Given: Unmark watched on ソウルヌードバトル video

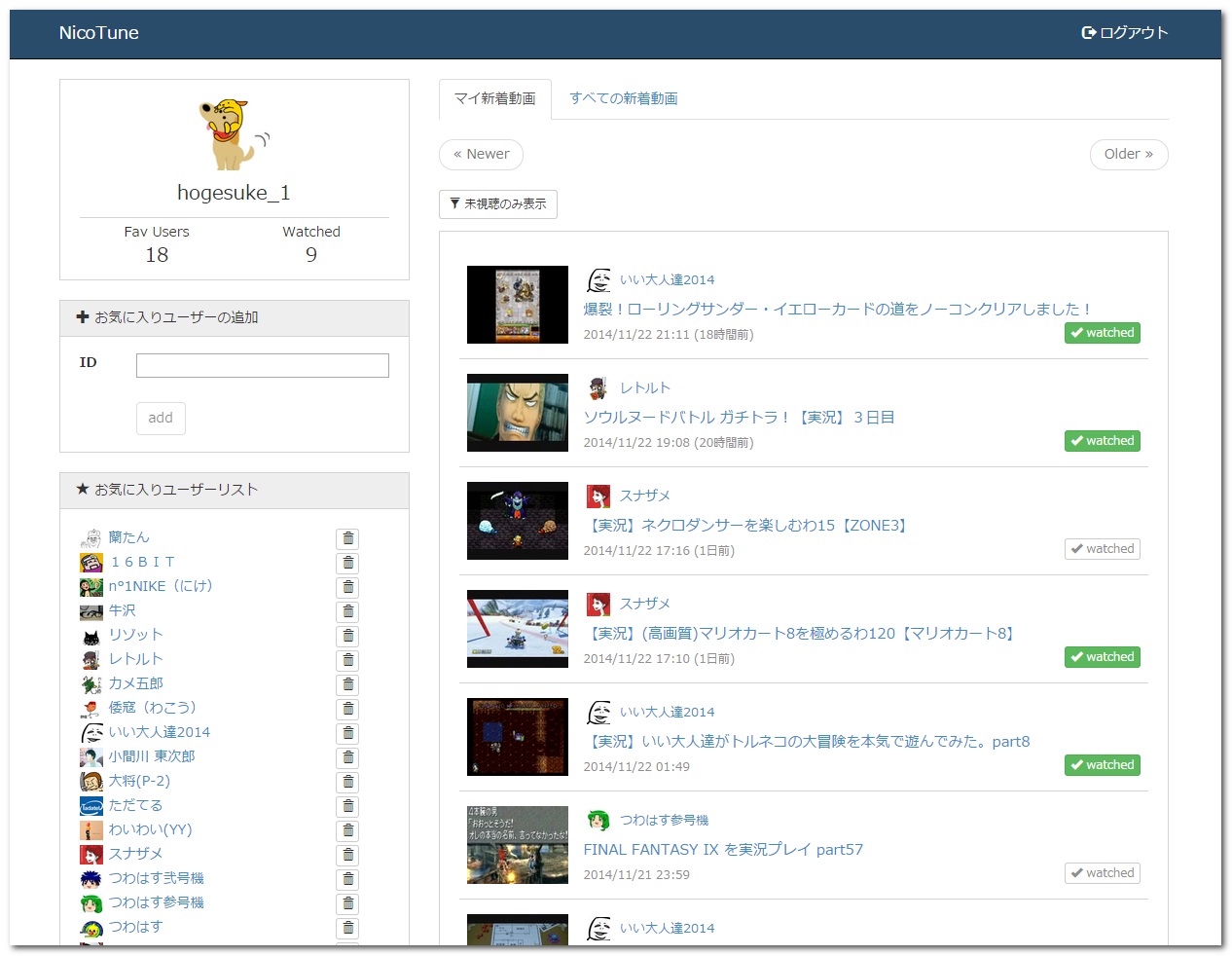Looking at the screenshot, I should pos(1102,441).
